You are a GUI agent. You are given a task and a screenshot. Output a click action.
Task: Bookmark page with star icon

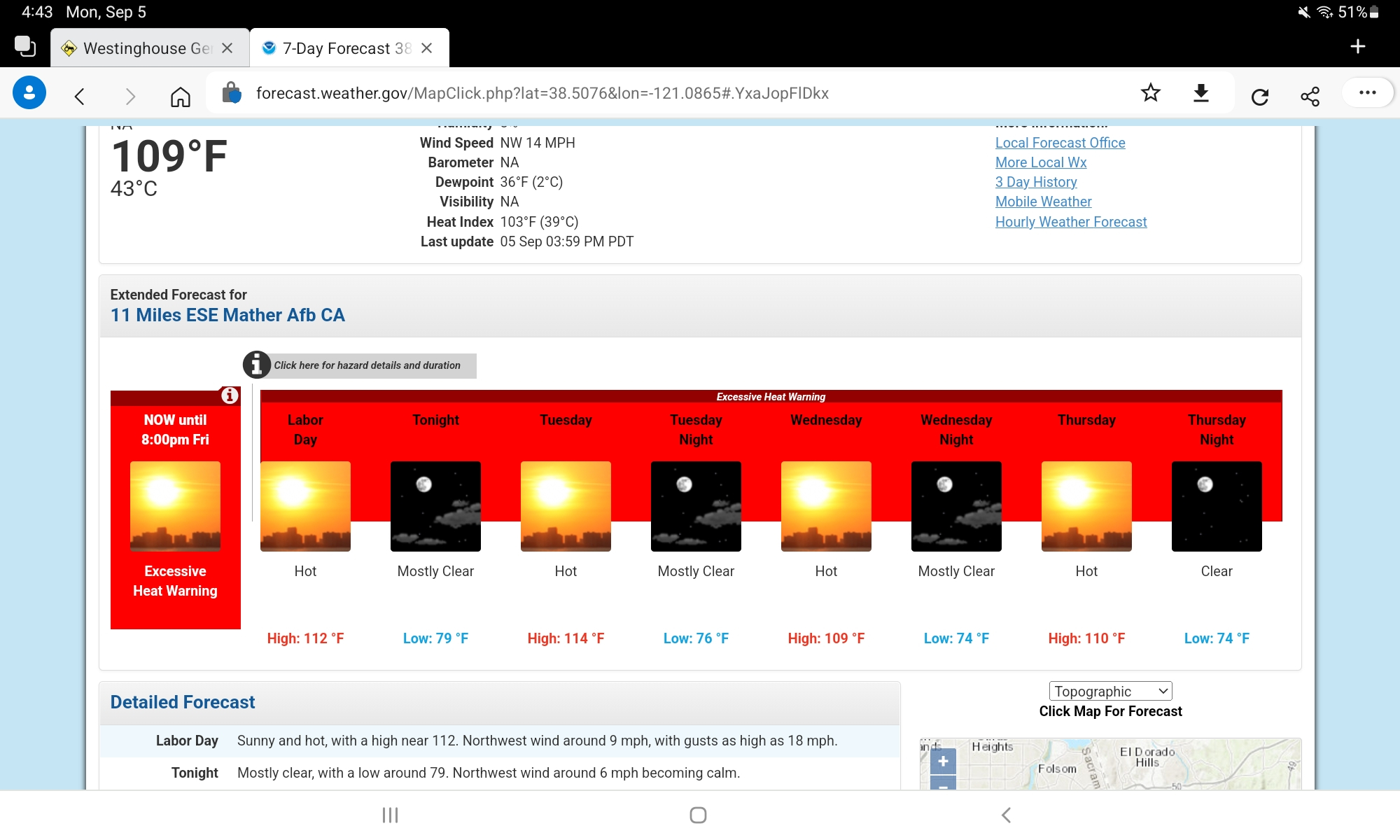[x=1150, y=93]
